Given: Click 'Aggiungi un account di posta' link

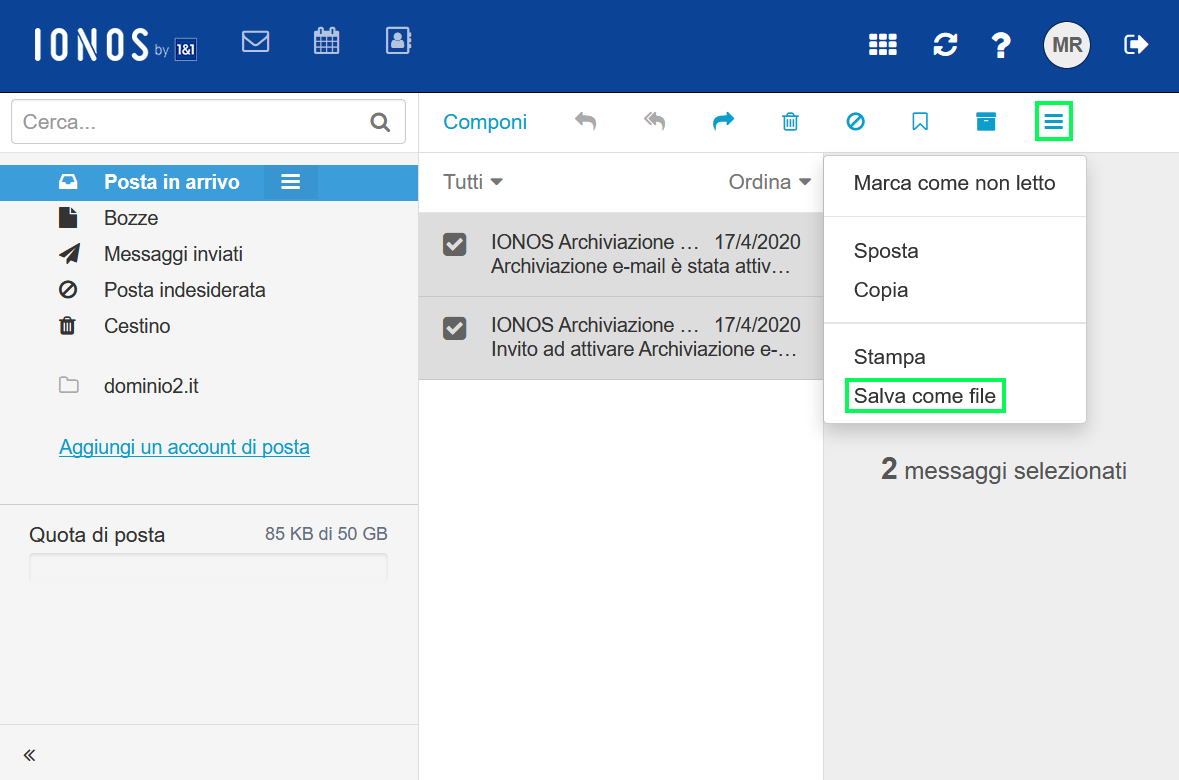Looking at the screenshot, I should [184, 447].
